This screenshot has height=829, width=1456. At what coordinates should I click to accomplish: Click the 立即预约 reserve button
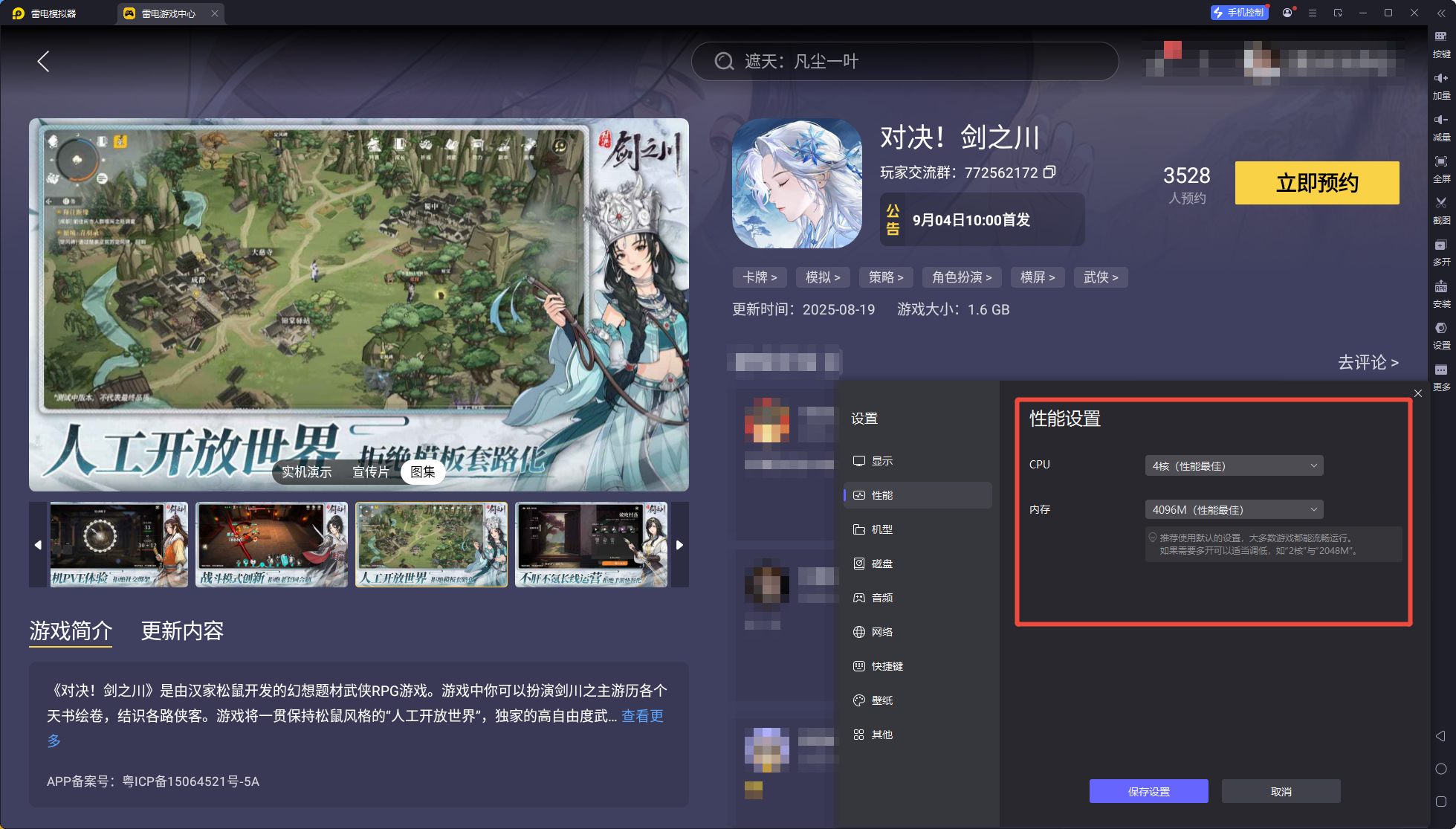pyautogui.click(x=1316, y=183)
